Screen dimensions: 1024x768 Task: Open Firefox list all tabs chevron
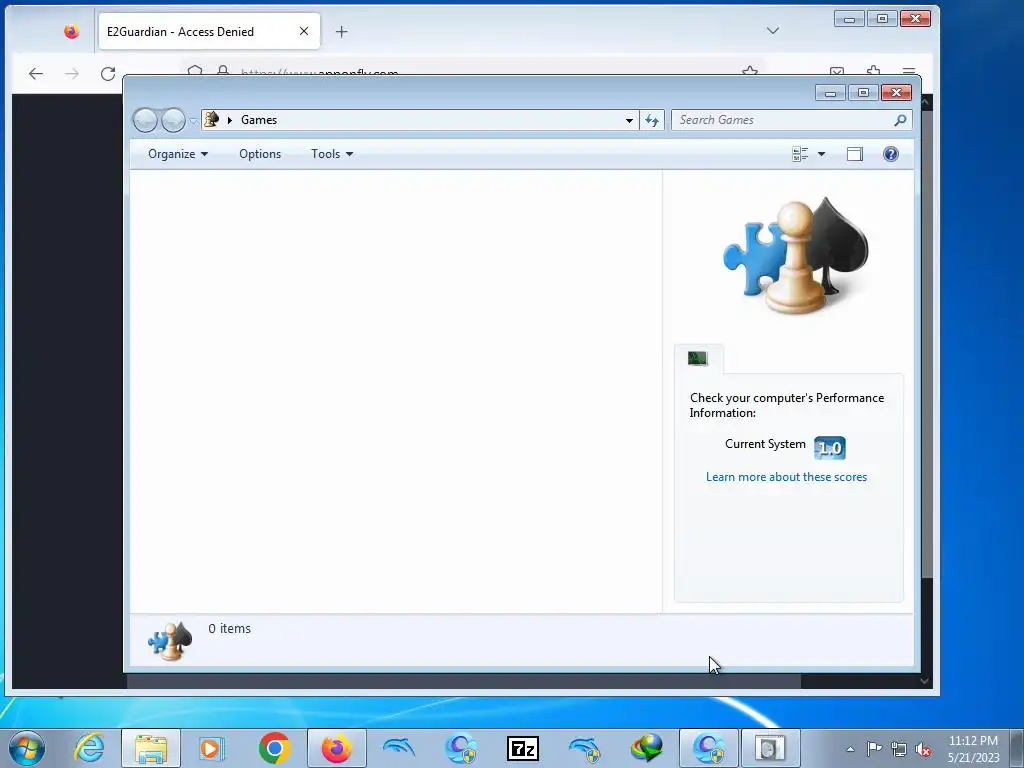(x=773, y=31)
